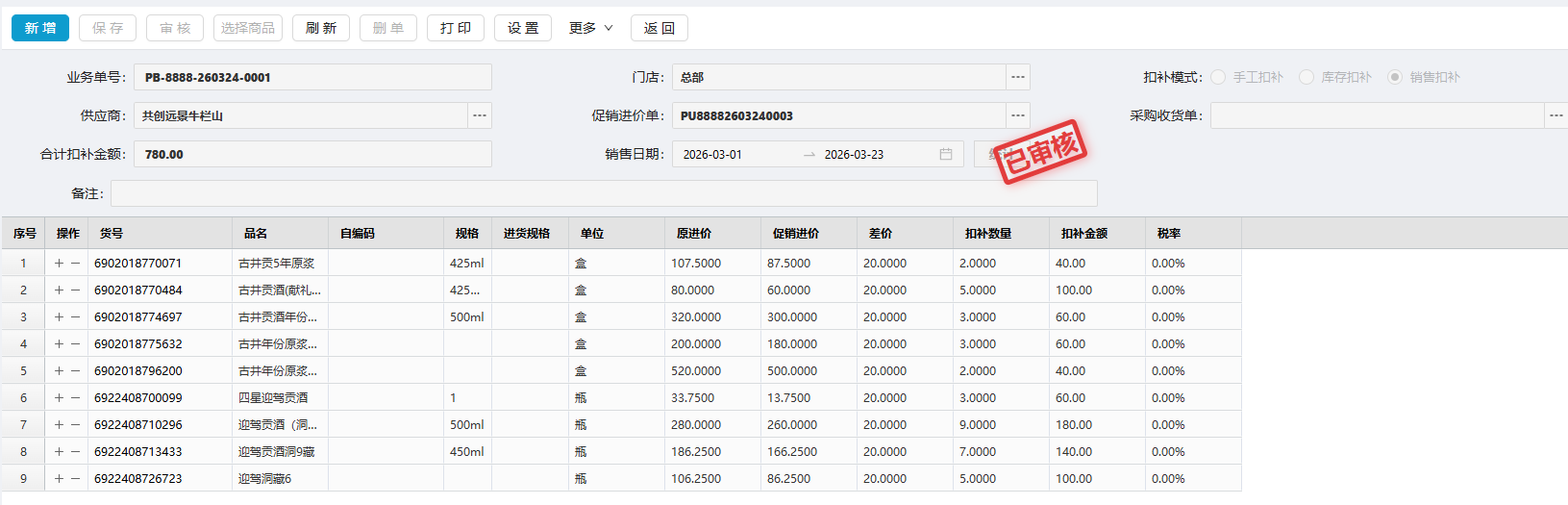Click the plus icon in row 1
The image size is (1568, 505).
click(59, 263)
